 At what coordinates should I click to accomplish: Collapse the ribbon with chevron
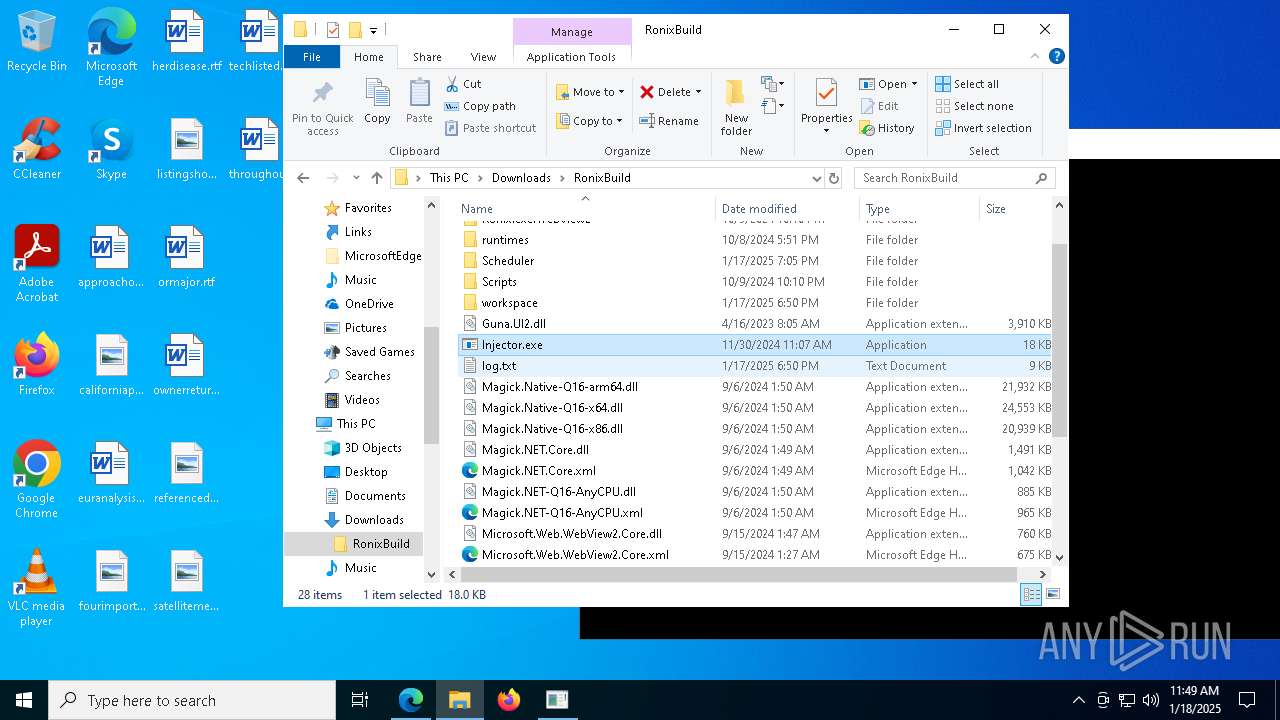1036,57
